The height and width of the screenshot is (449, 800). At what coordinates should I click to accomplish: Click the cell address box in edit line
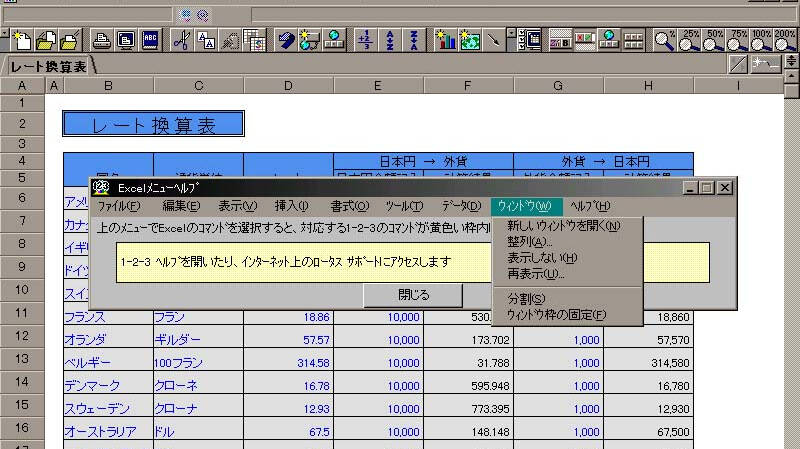(87, 15)
